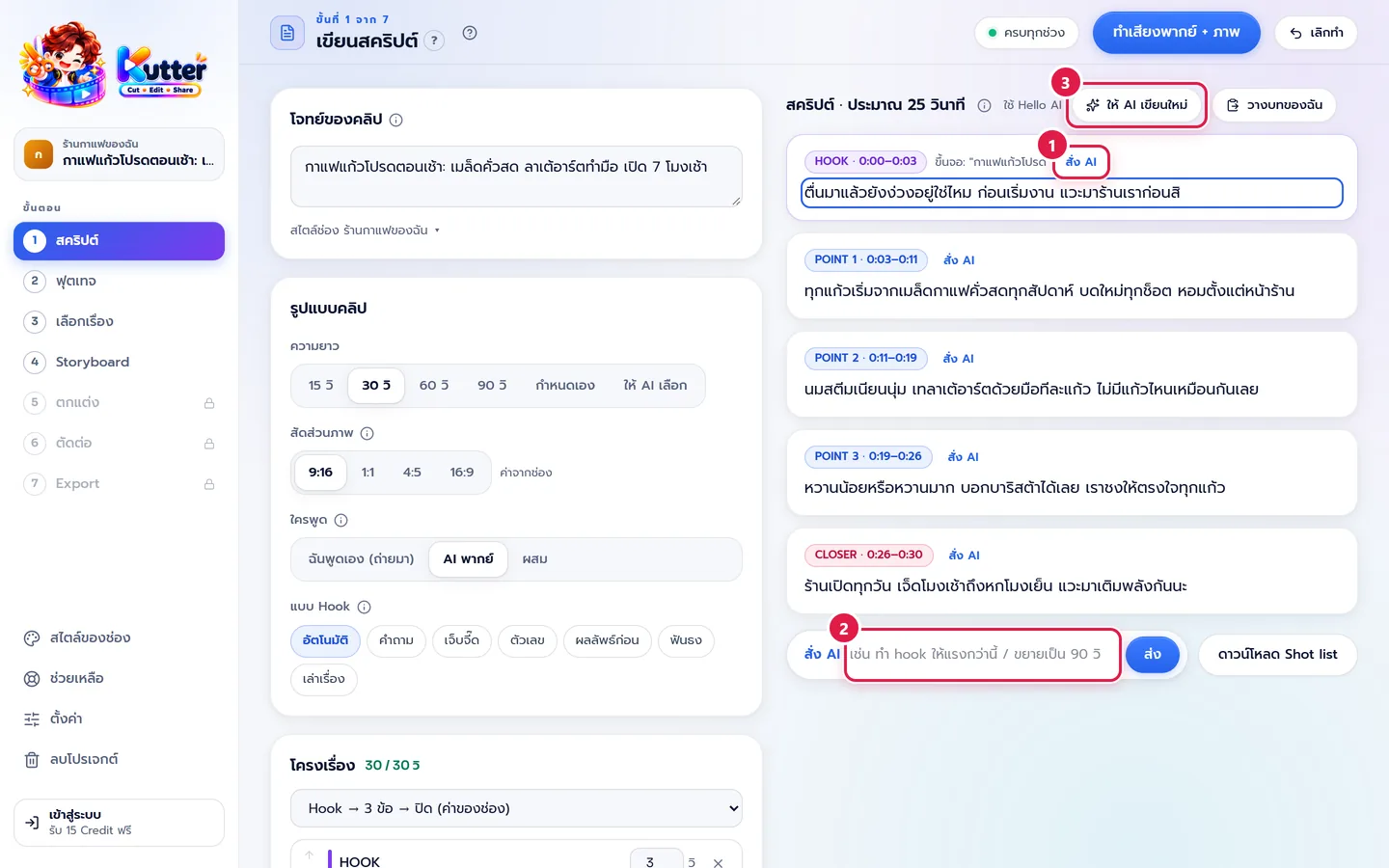
Task: Click blue สั่ง send button
Action: [x=1153, y=655]
